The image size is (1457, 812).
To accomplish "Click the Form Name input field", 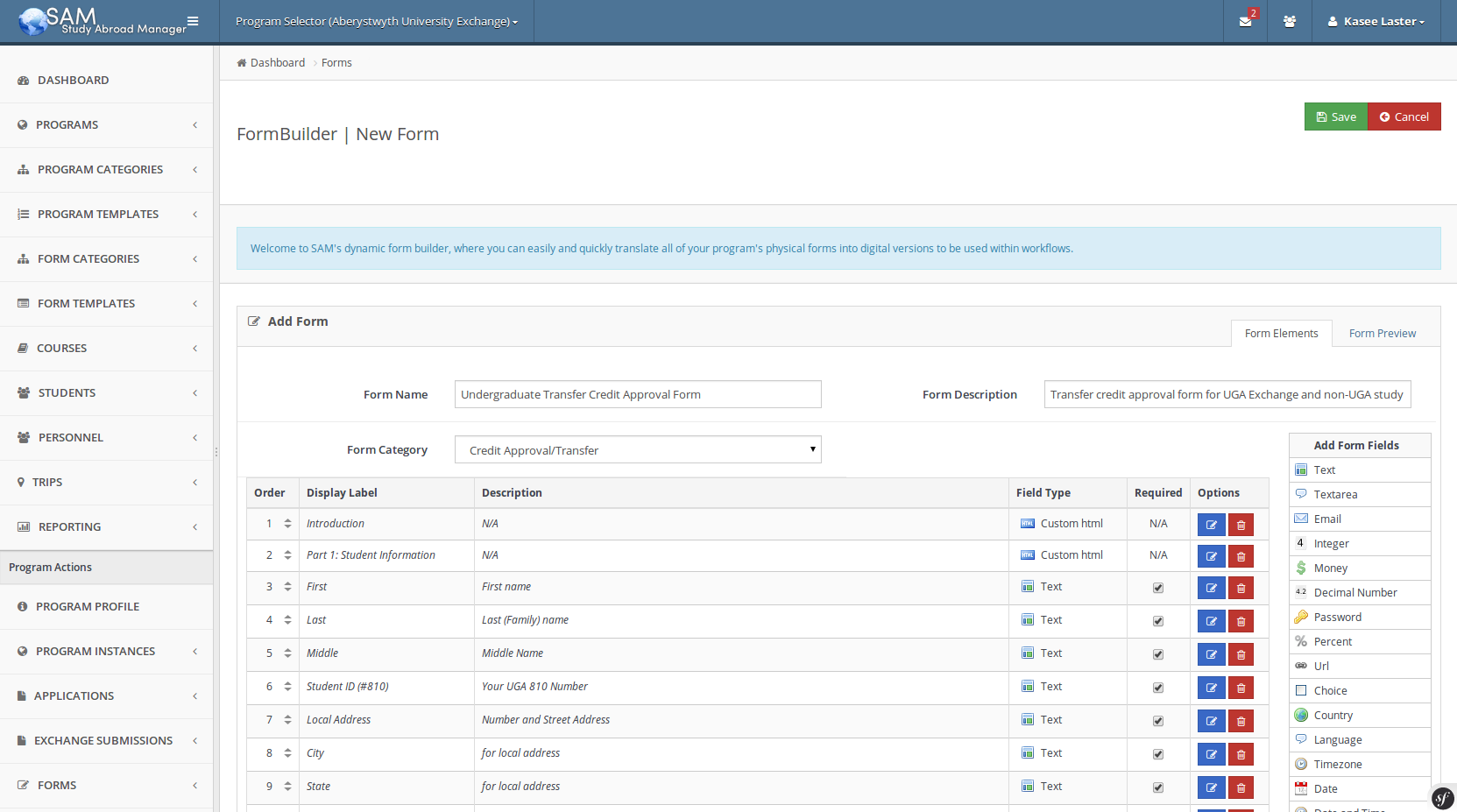I will [x=638, y=395].
